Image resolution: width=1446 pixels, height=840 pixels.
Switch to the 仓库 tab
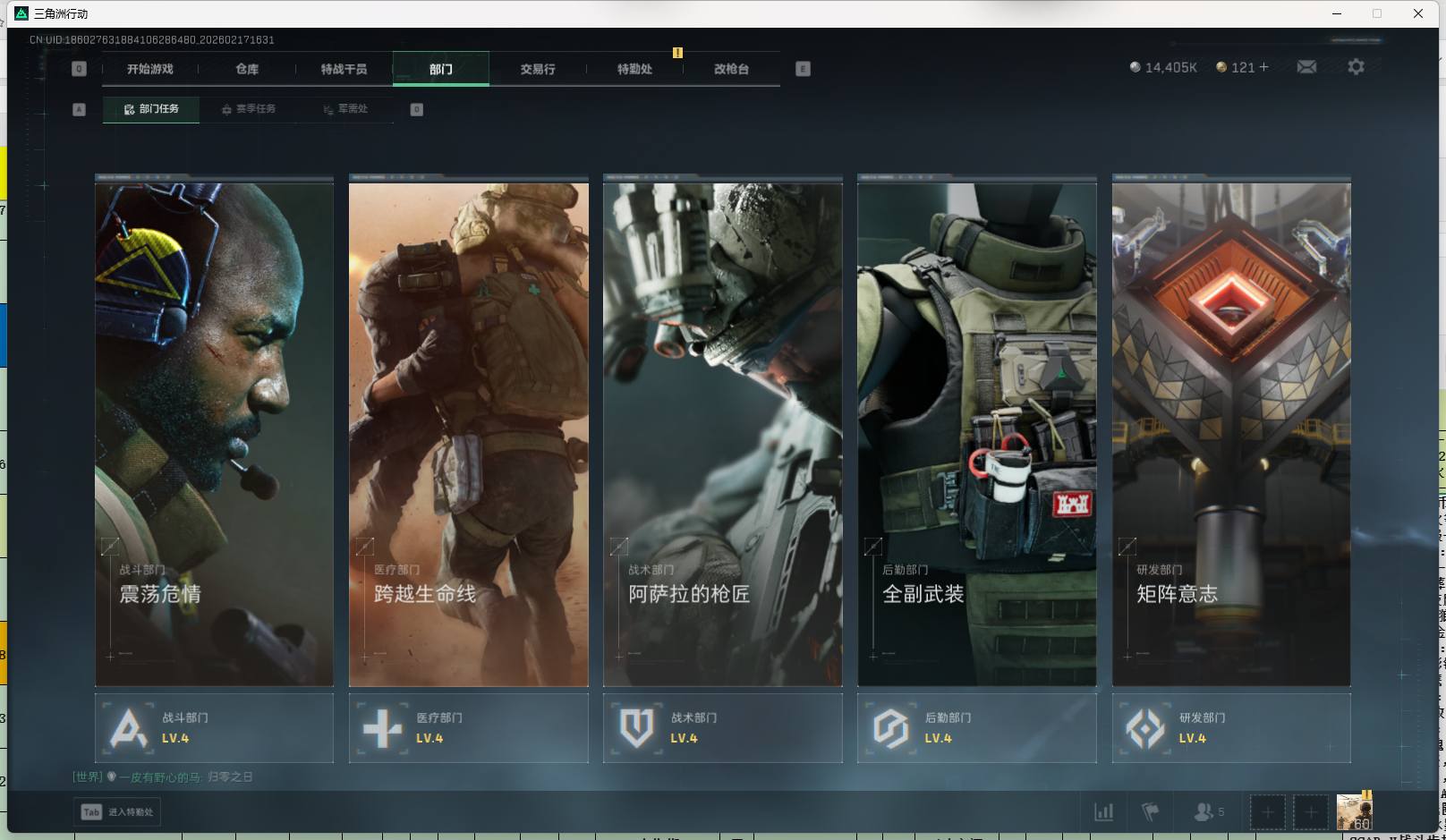tap(247, 69)
